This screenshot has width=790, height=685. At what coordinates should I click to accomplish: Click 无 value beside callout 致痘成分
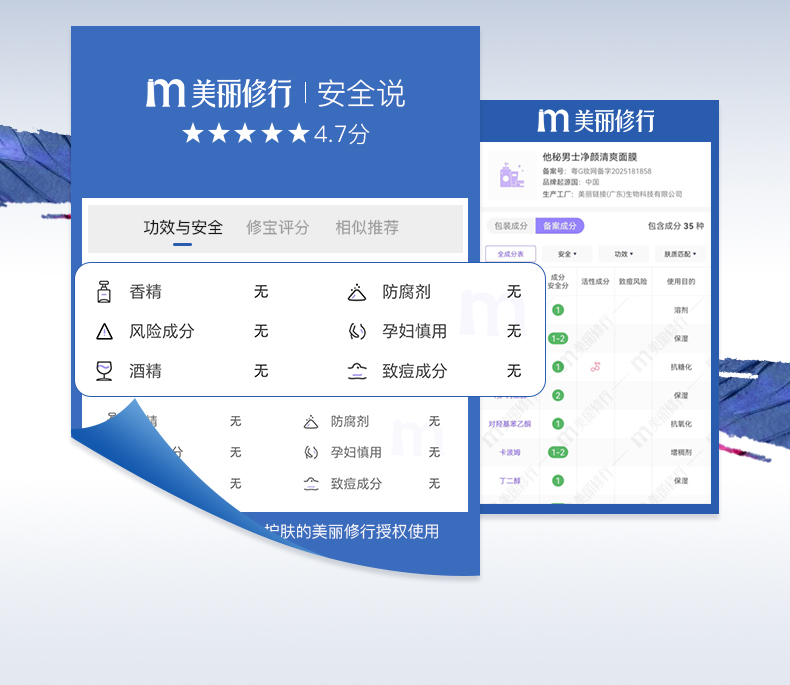pyautogui.click(x=514, y=371)
